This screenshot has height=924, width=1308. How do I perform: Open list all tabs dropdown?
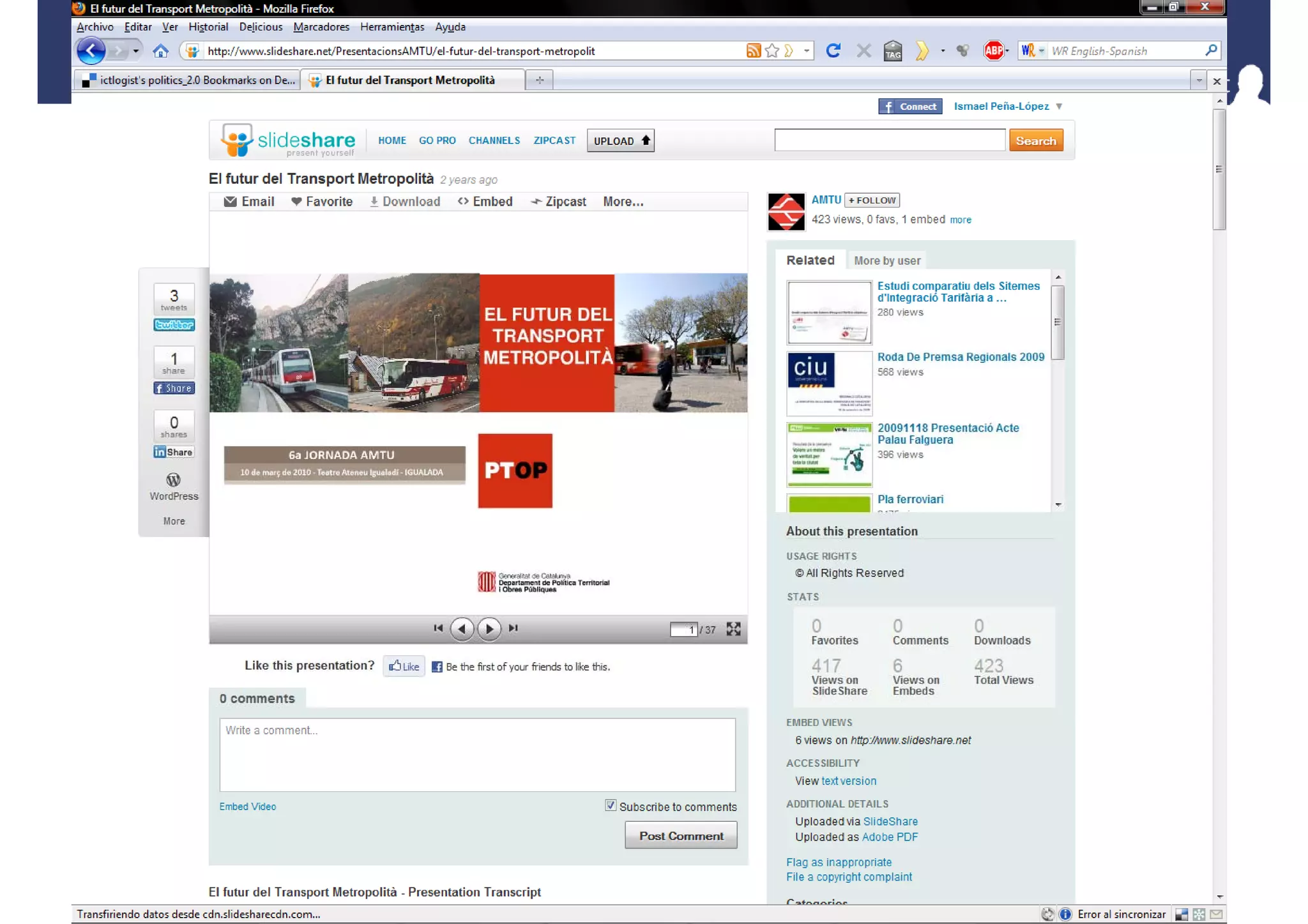tap(1199, 80)
